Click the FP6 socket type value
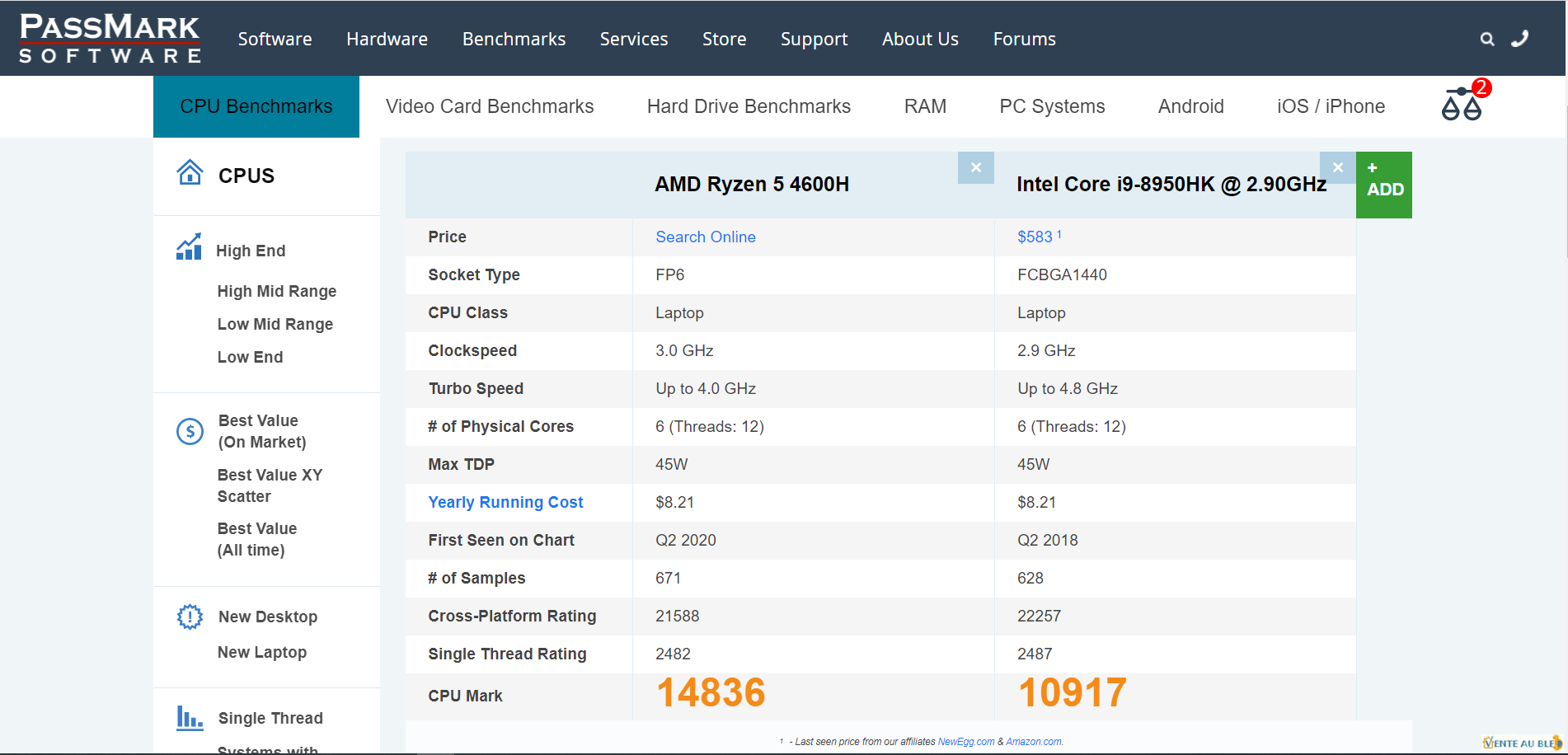1568x755 pixels. tap(669, 274)
